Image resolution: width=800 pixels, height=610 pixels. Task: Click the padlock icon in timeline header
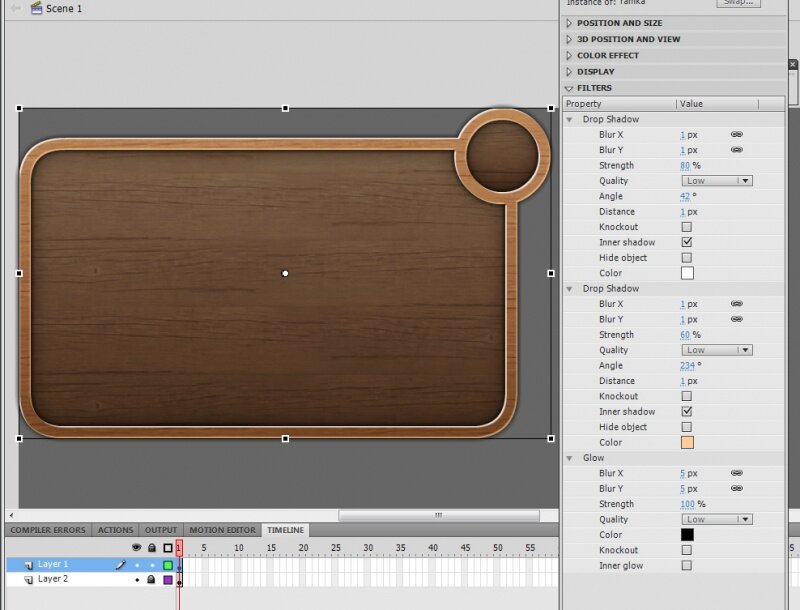tap(152, 548)
